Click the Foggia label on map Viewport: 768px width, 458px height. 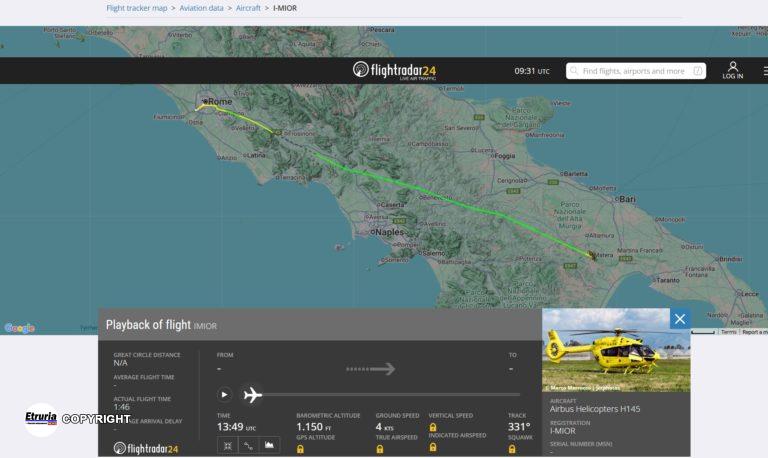pos(504,156)
